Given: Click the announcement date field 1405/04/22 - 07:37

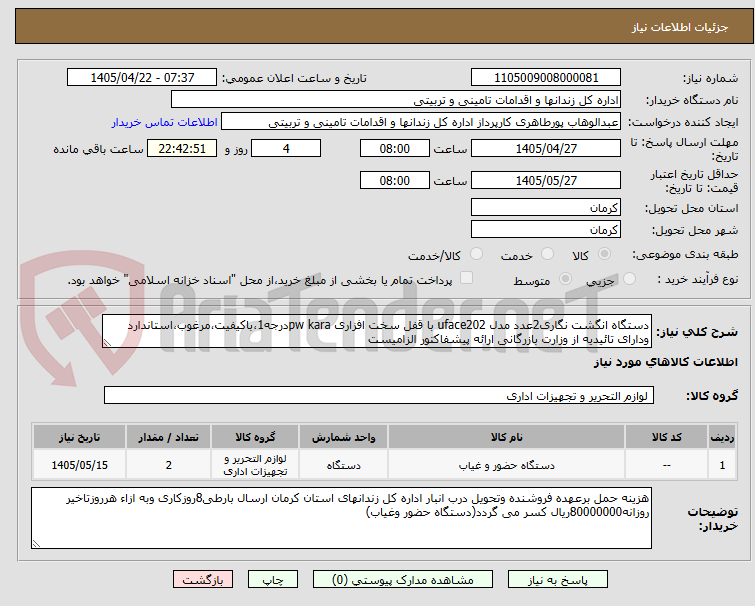Looking at the screenshot, I should click(142, 77).
